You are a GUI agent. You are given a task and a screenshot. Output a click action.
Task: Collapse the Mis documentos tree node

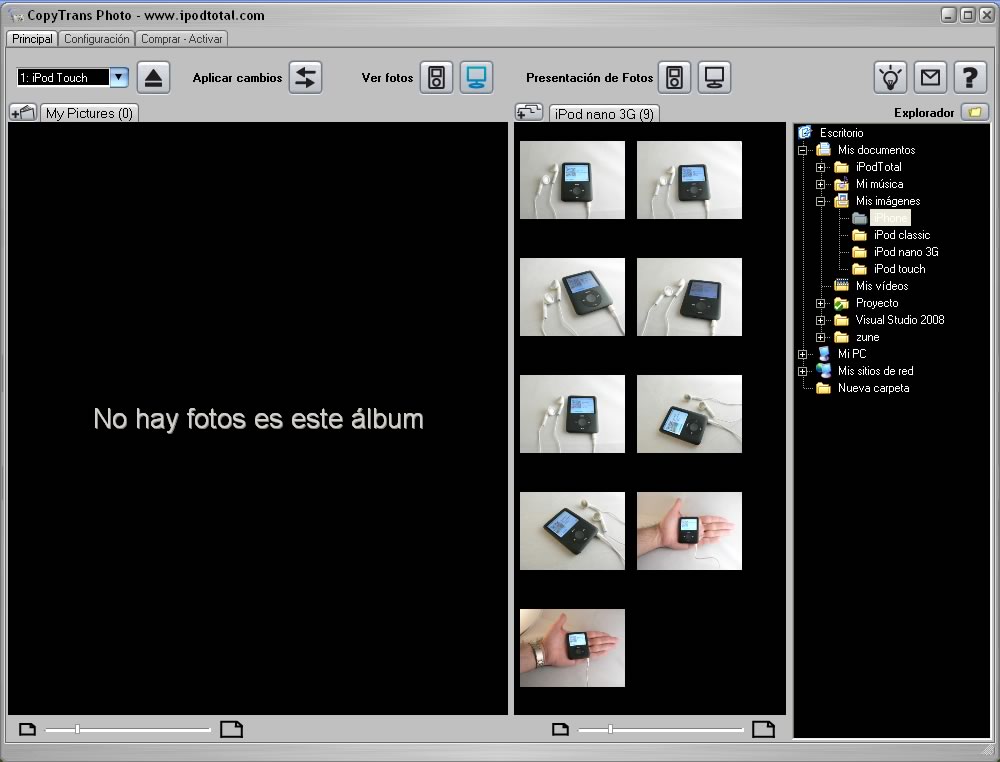pyautogui.click(x=802, y=150)
